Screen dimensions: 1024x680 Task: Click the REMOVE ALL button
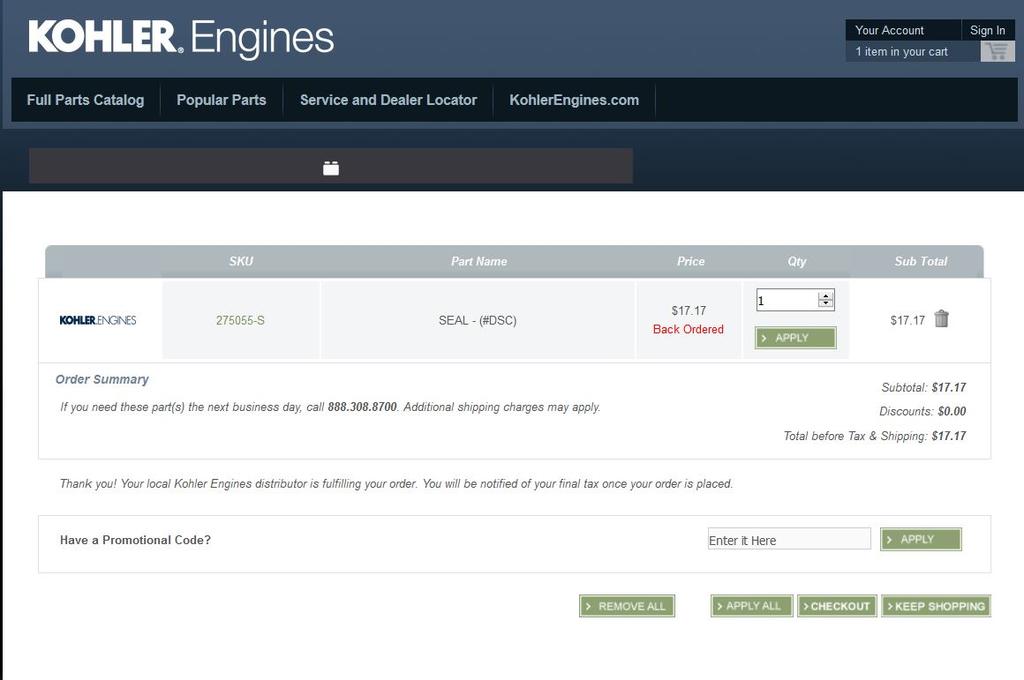[627, 606]
